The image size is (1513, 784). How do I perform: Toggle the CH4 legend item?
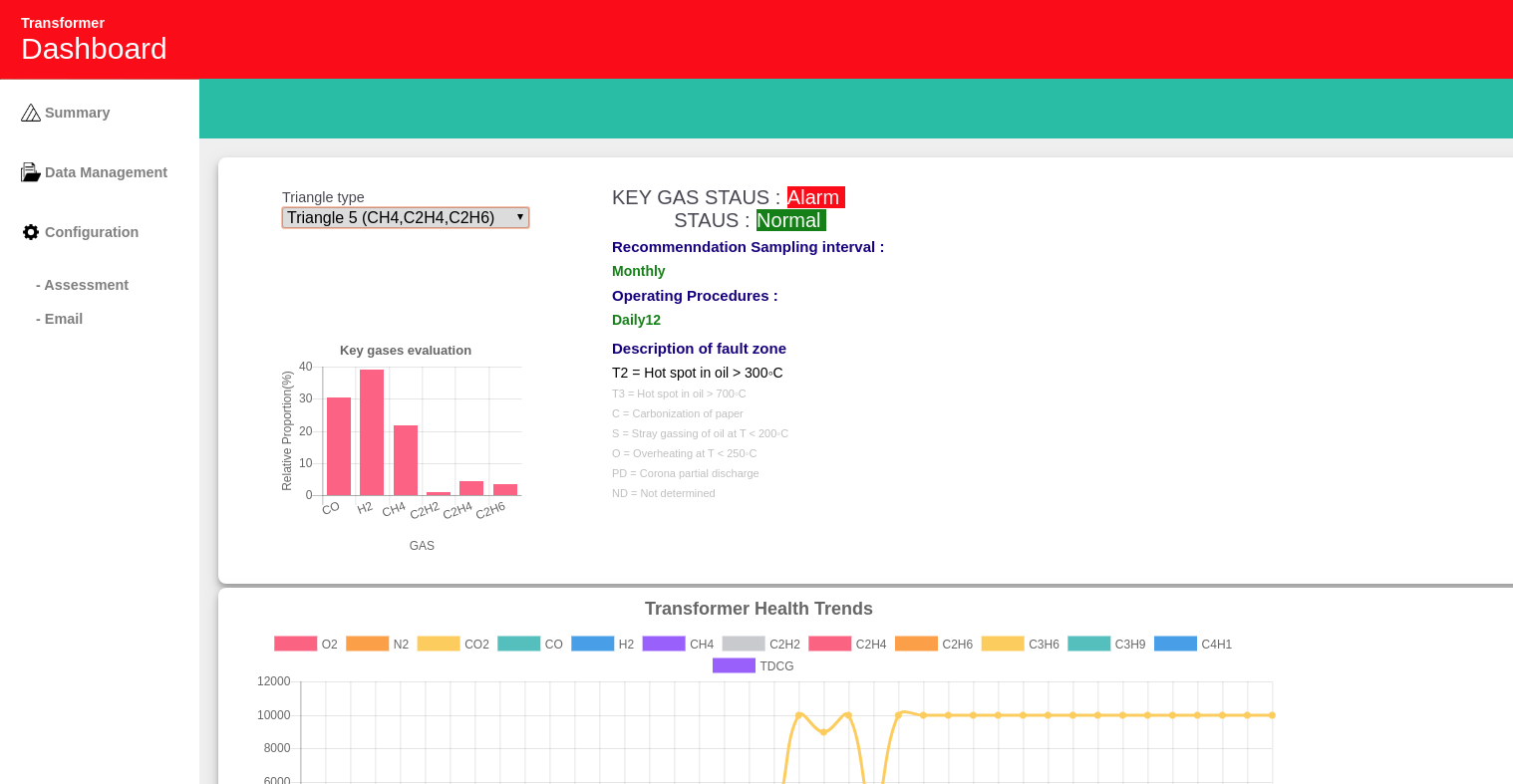point(679,645)
